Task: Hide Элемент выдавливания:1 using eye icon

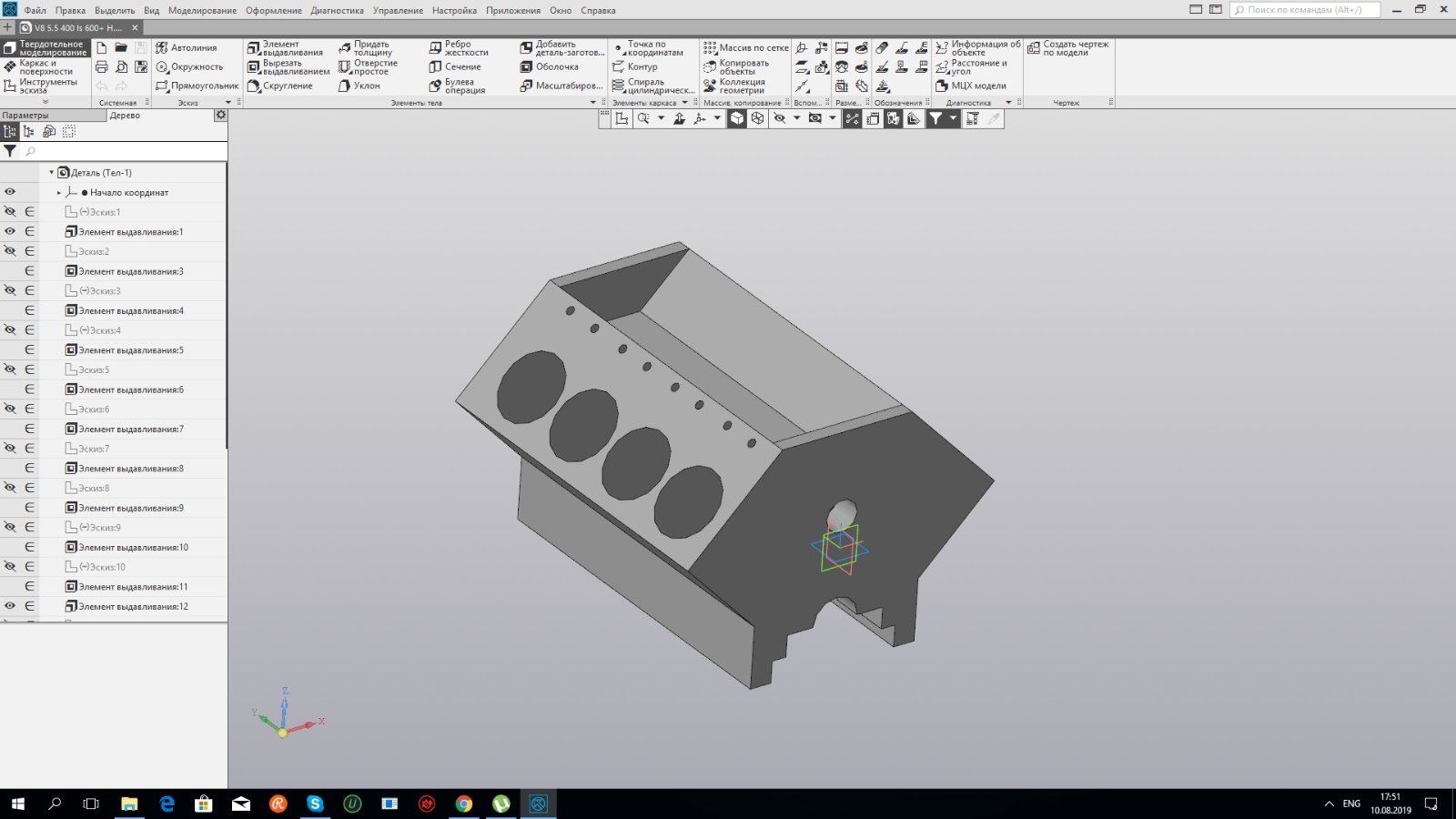Action: [10, 232]
